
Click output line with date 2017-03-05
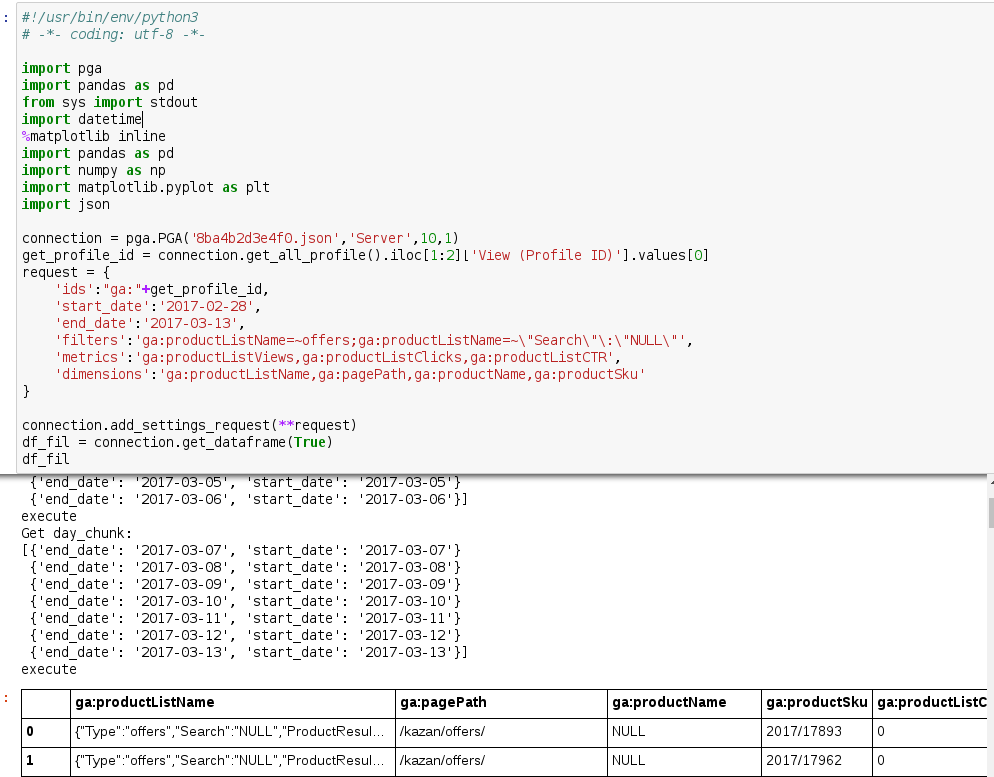245,483
